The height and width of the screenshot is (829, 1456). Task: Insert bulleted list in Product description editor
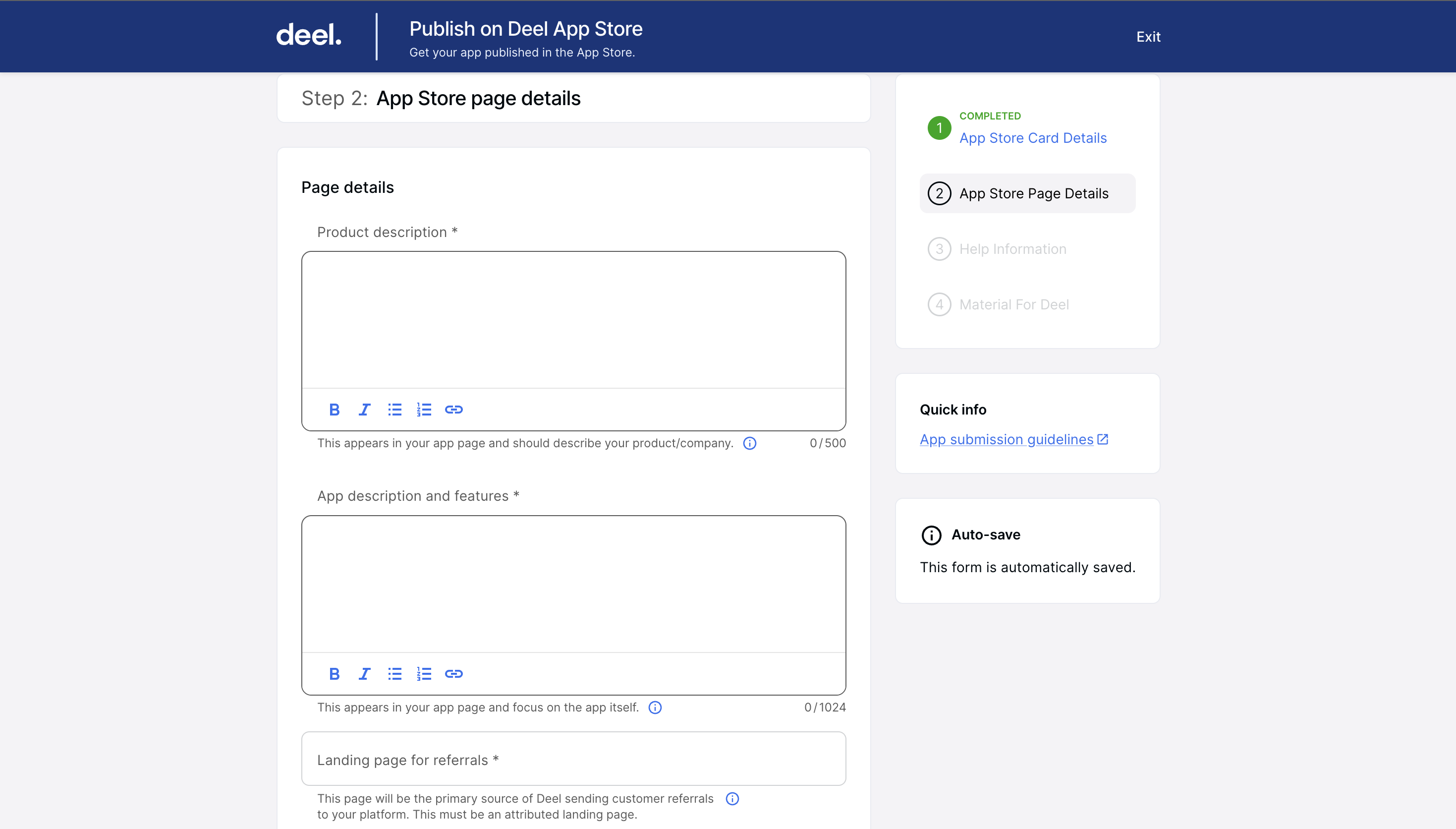[394, 410]
